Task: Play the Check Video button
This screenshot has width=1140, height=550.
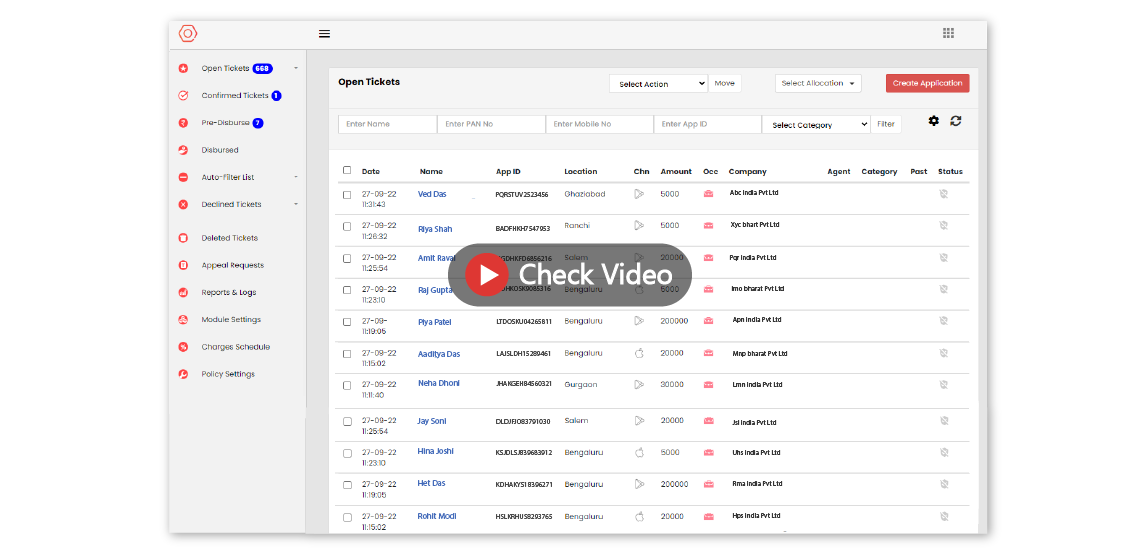Action: tap(569, 274)
